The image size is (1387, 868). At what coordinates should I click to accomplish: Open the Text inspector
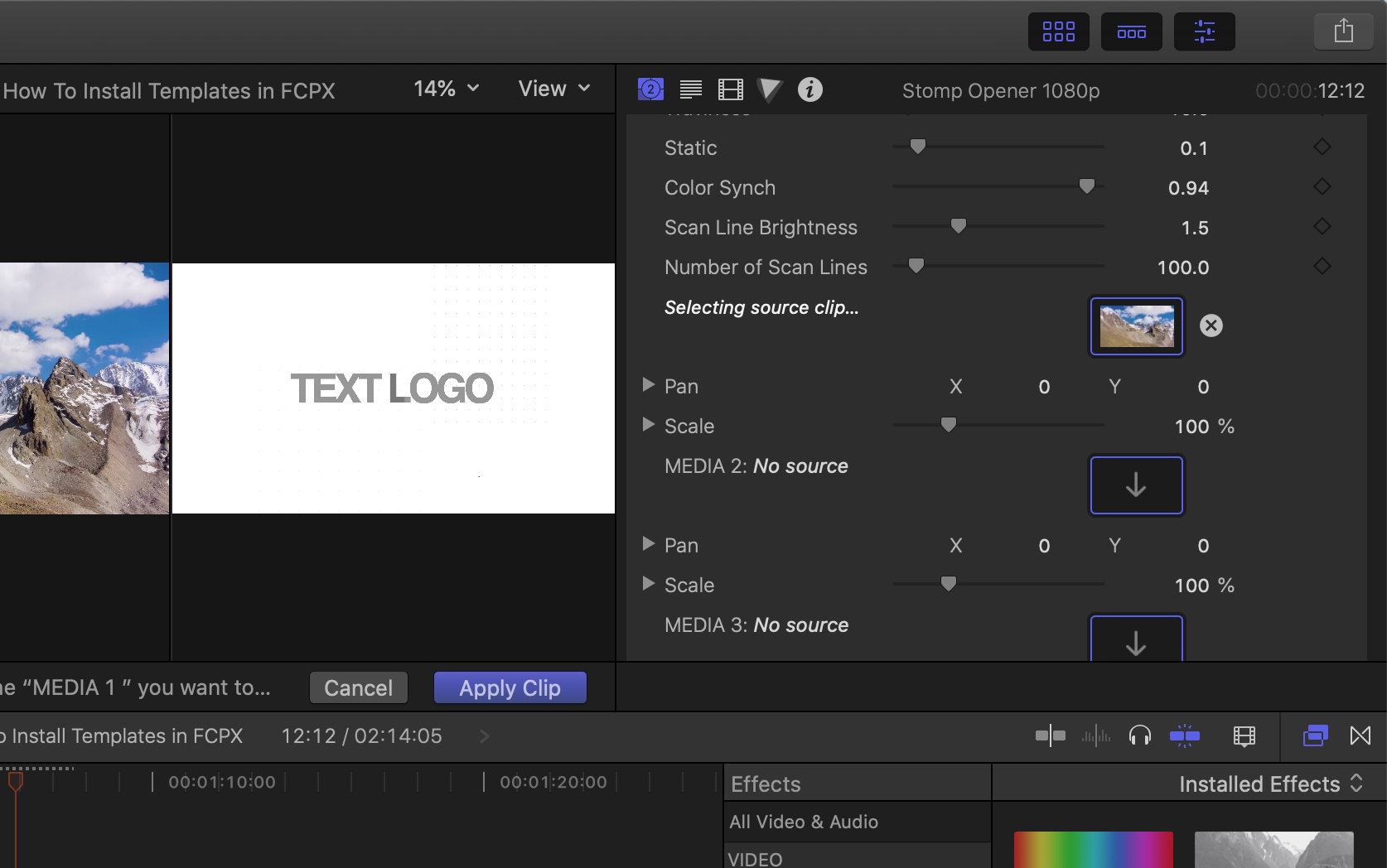click(690, 89)
